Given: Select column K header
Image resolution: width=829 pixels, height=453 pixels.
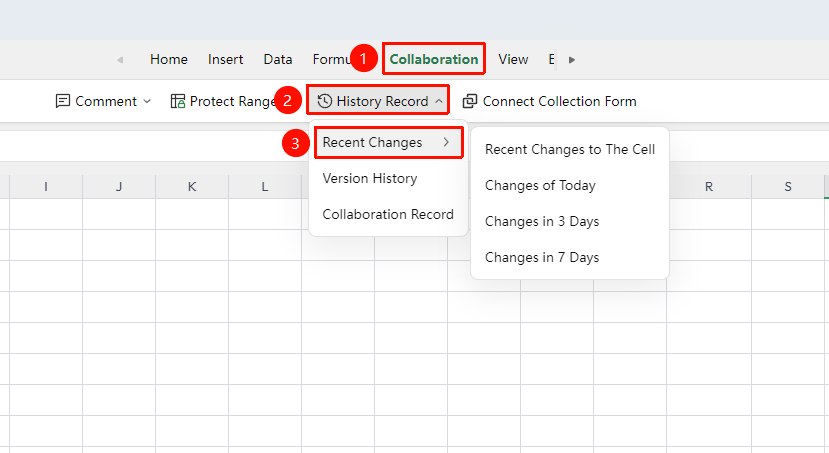Looking at the screenshot, I should click(x=192, y=187).
